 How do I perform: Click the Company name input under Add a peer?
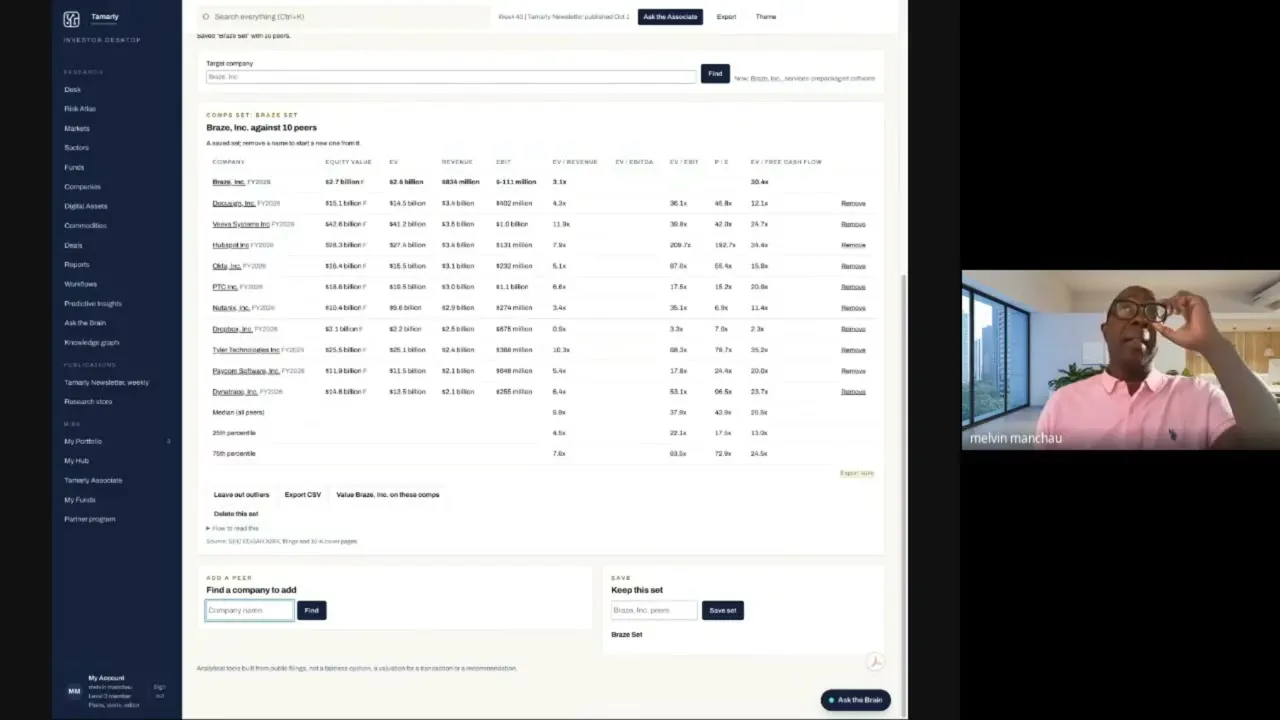click(x=250, y=610)
